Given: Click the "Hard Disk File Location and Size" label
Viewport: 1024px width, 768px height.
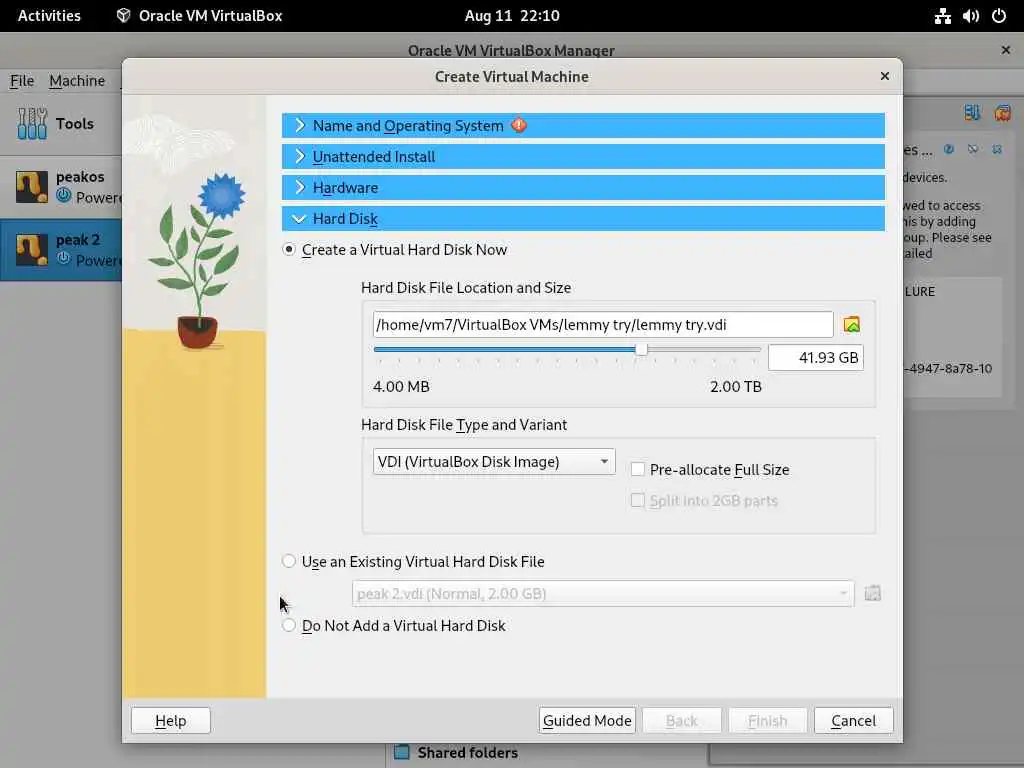Looking at the screenshot, I should [x=466, y=287].
